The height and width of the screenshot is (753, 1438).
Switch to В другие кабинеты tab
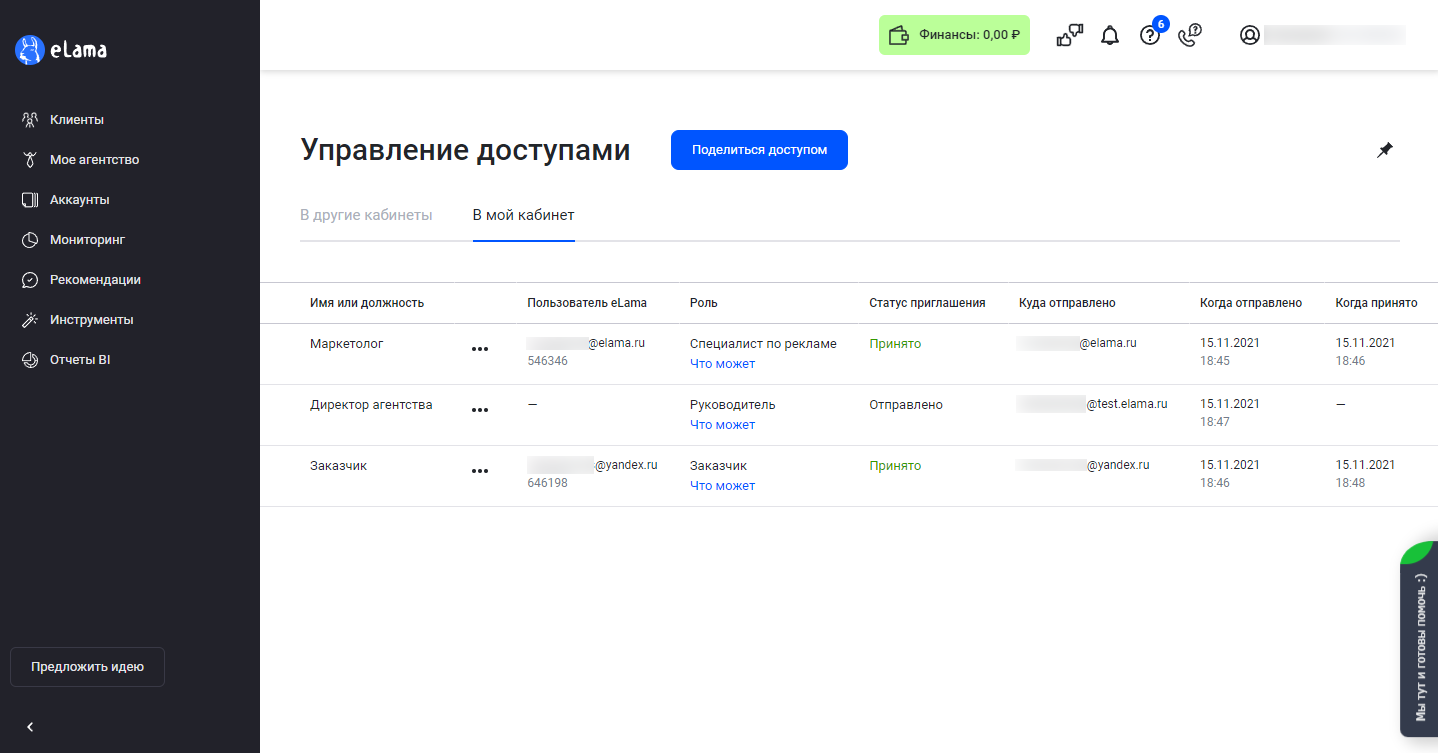(366, 215)
